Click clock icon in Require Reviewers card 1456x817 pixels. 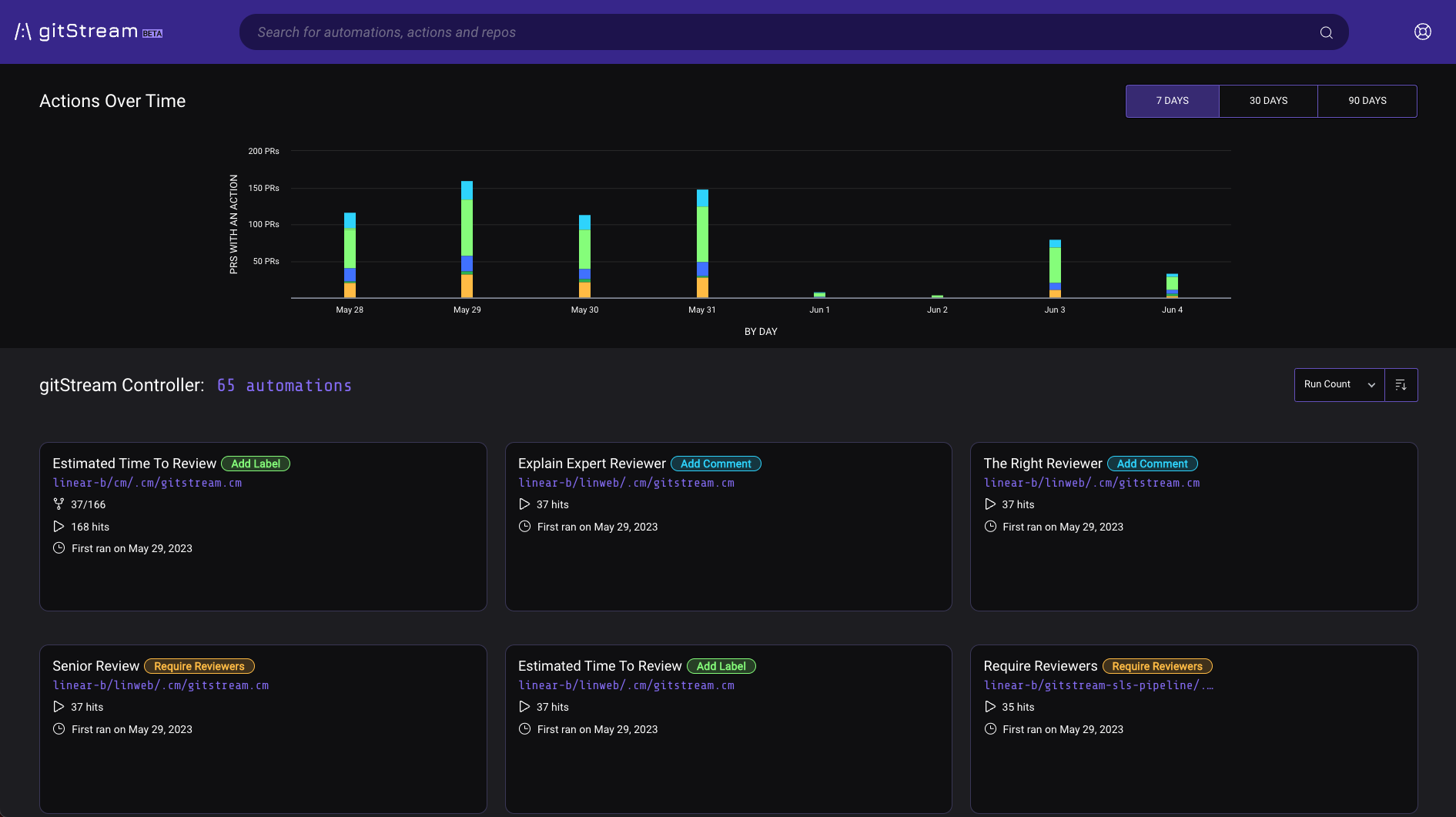tap(990, 729)
